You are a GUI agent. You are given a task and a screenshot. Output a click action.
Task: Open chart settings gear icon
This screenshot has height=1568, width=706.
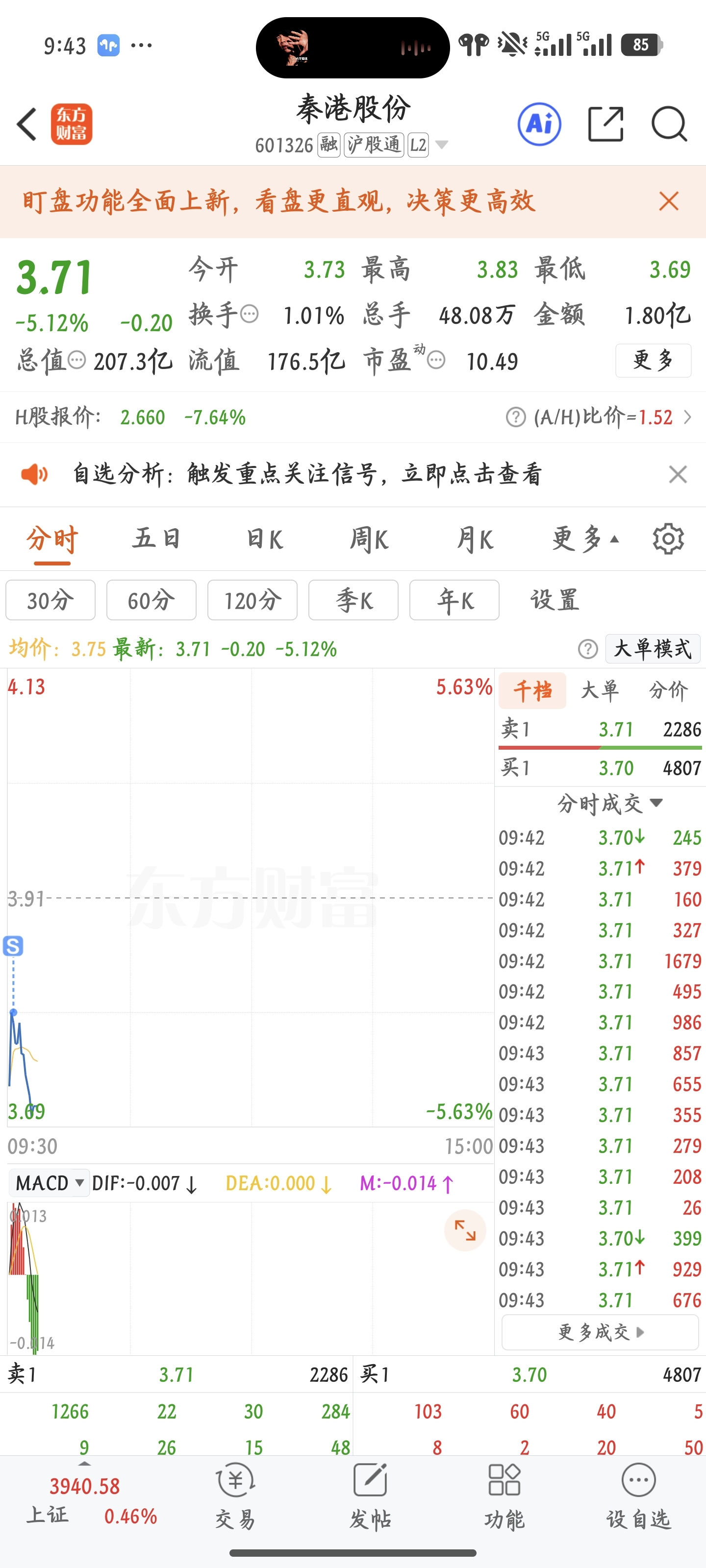point(668,539)
